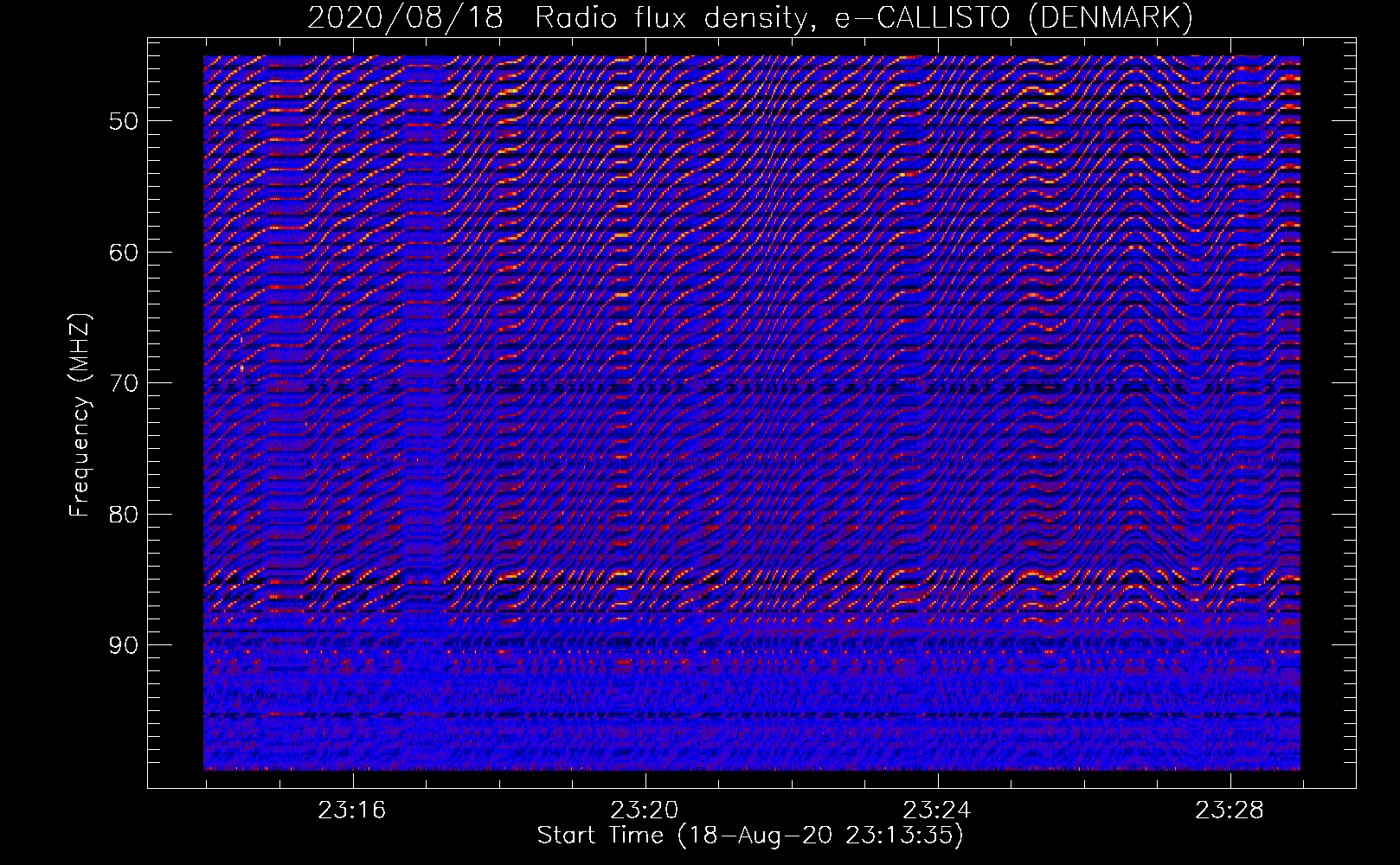Click the 80 MHz frequency tick label

point(124,514)
